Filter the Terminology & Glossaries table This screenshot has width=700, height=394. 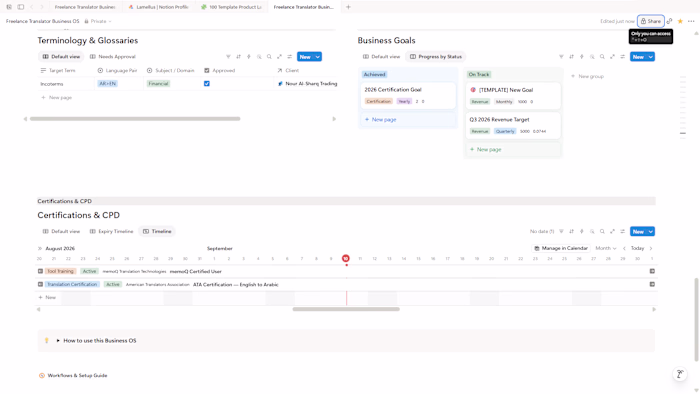(x=228, y=57)
